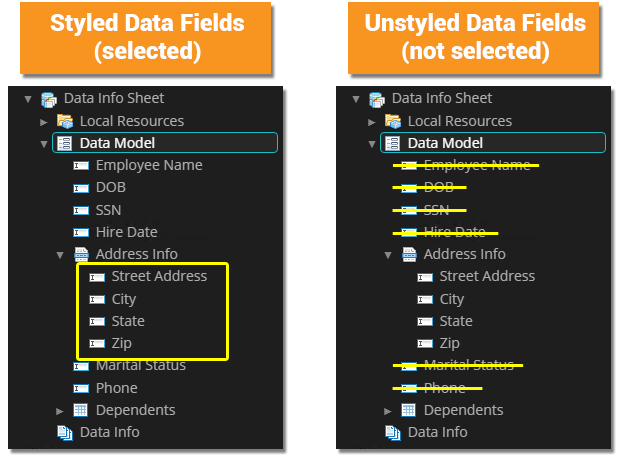Screen dimensions: 621x455
Task: Select City field in left panel
Action: tap(123, 299)
